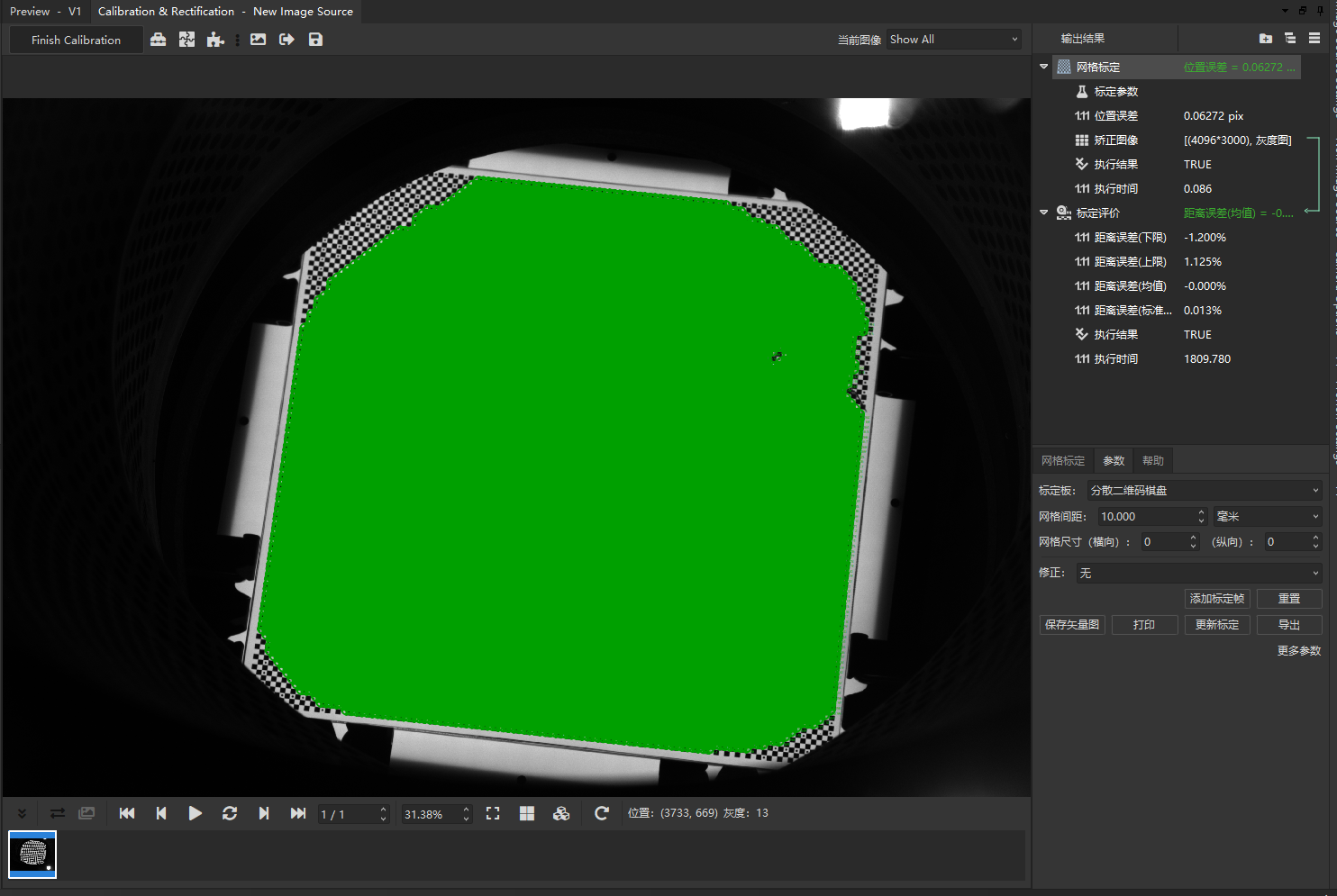Click the three-line list view icon
This screenshot has width=1337, height=896.
click(x=1314, y=38)
